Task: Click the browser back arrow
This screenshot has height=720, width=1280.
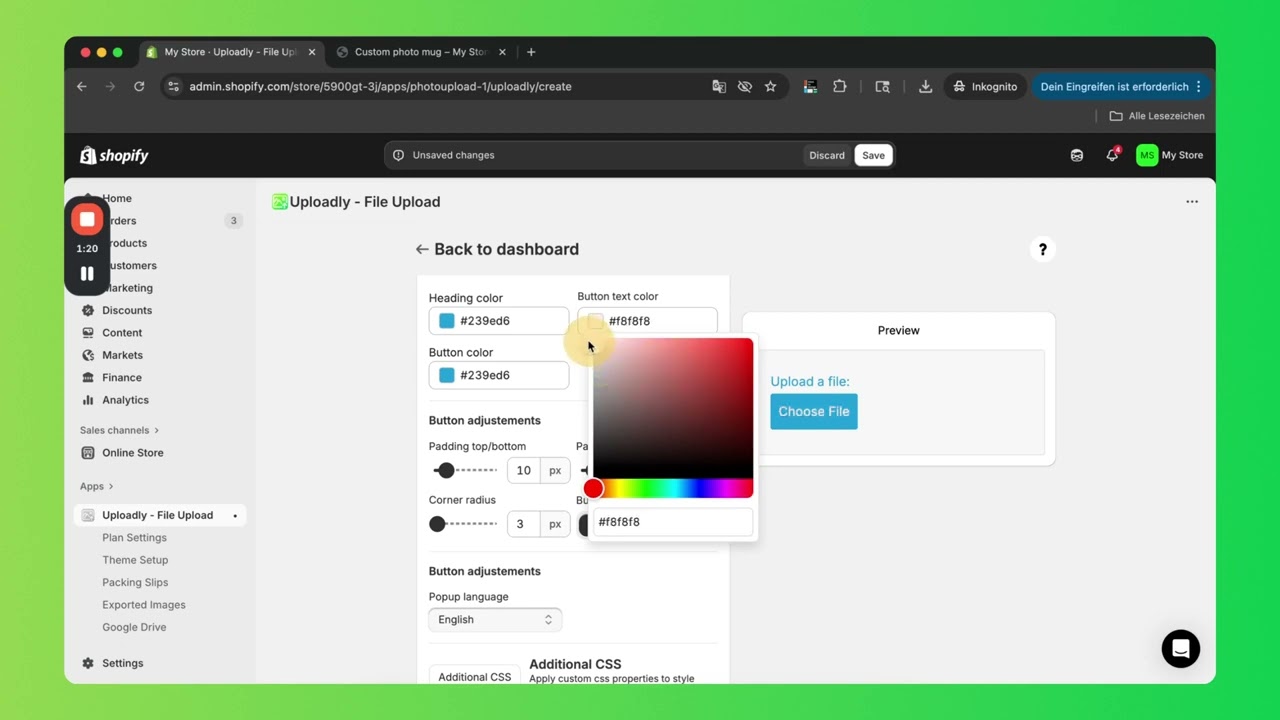Action: click(82, 87)
